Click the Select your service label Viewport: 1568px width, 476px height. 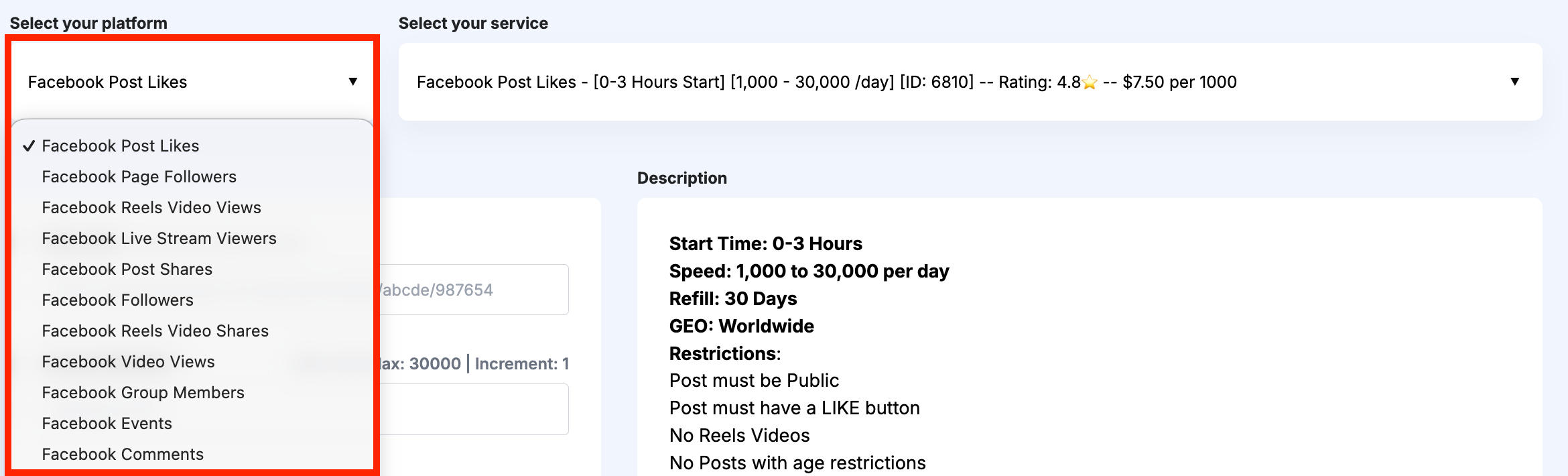click(473, 23)
